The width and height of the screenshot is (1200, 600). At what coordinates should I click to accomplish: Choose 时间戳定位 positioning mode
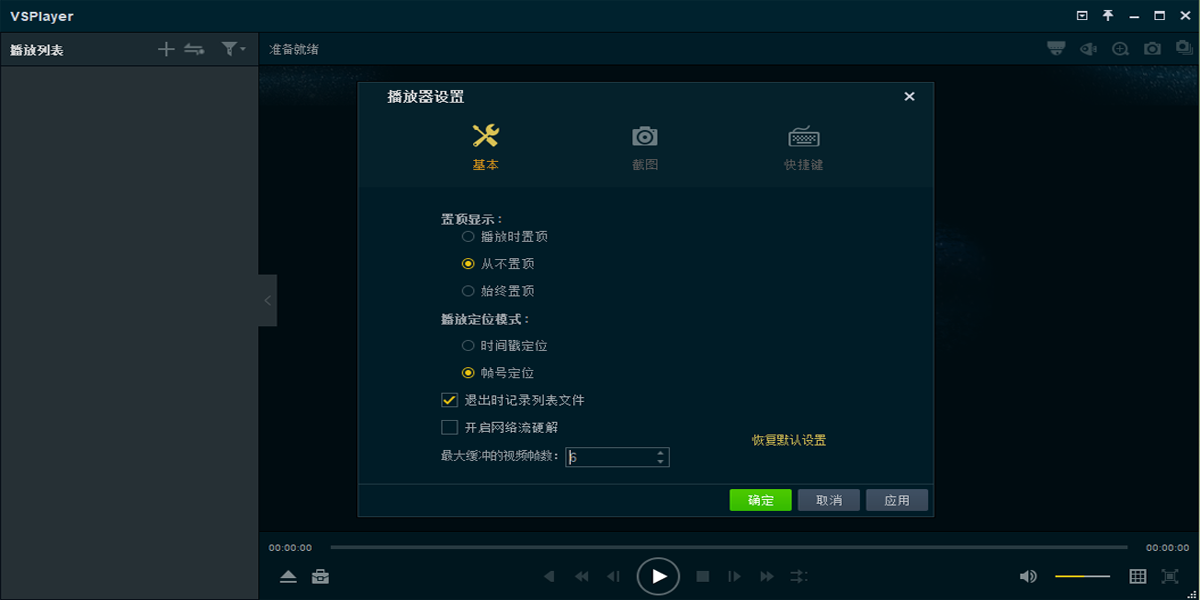(468, 346)
